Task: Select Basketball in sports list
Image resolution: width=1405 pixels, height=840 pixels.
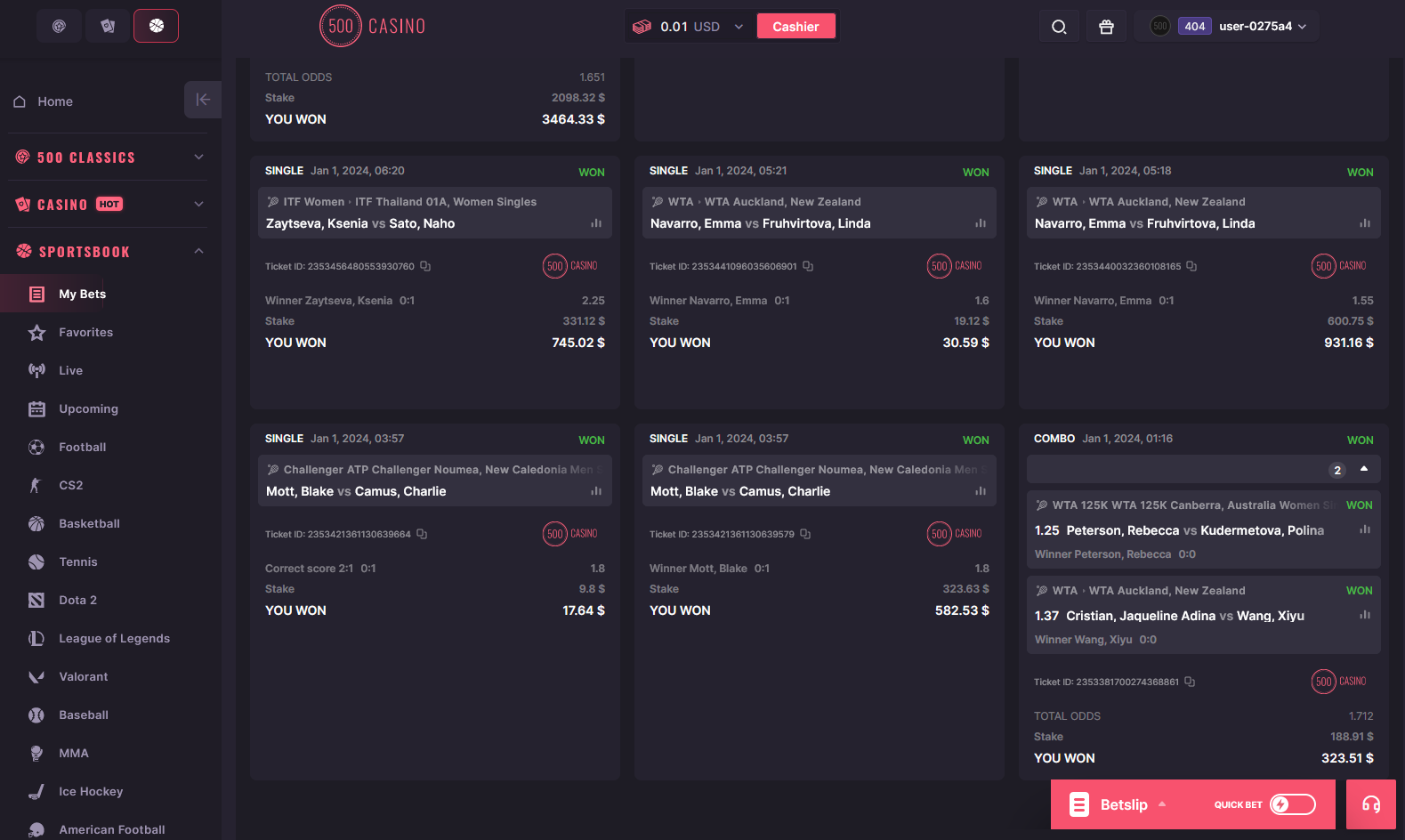Action: coord(89,524)
